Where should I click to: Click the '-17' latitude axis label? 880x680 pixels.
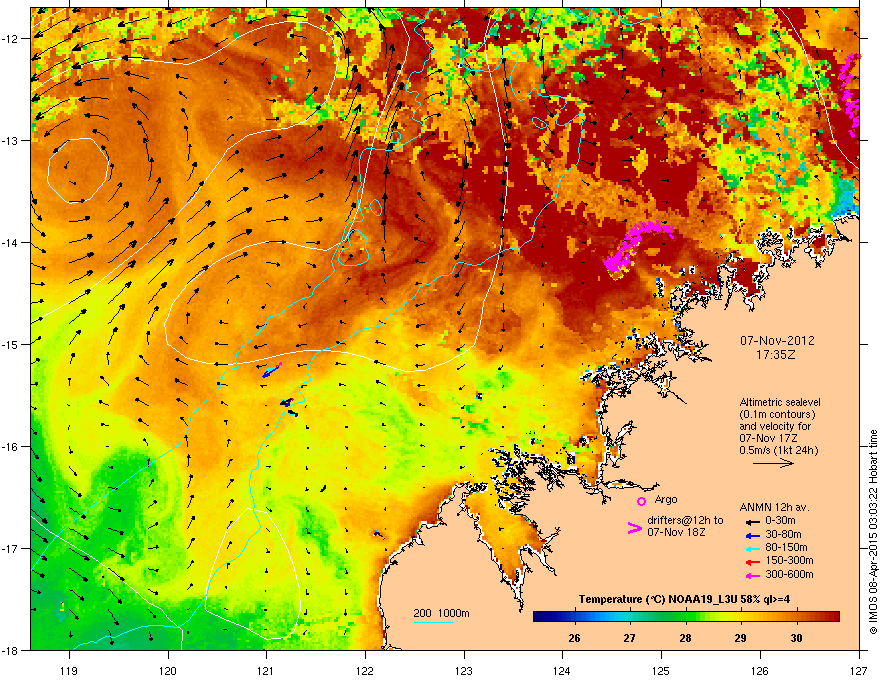[10, 548]
